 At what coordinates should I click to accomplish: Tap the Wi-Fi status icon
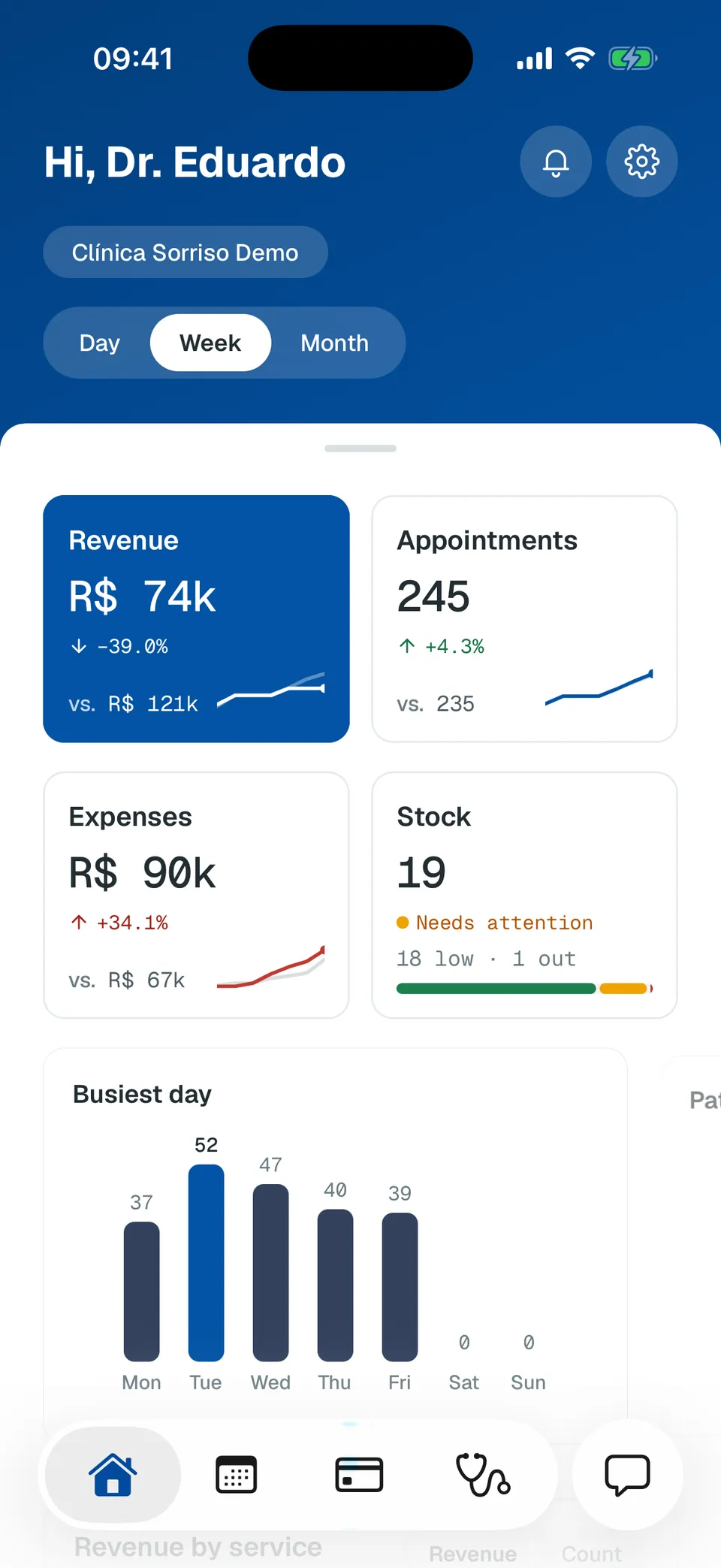click(580, 58)
